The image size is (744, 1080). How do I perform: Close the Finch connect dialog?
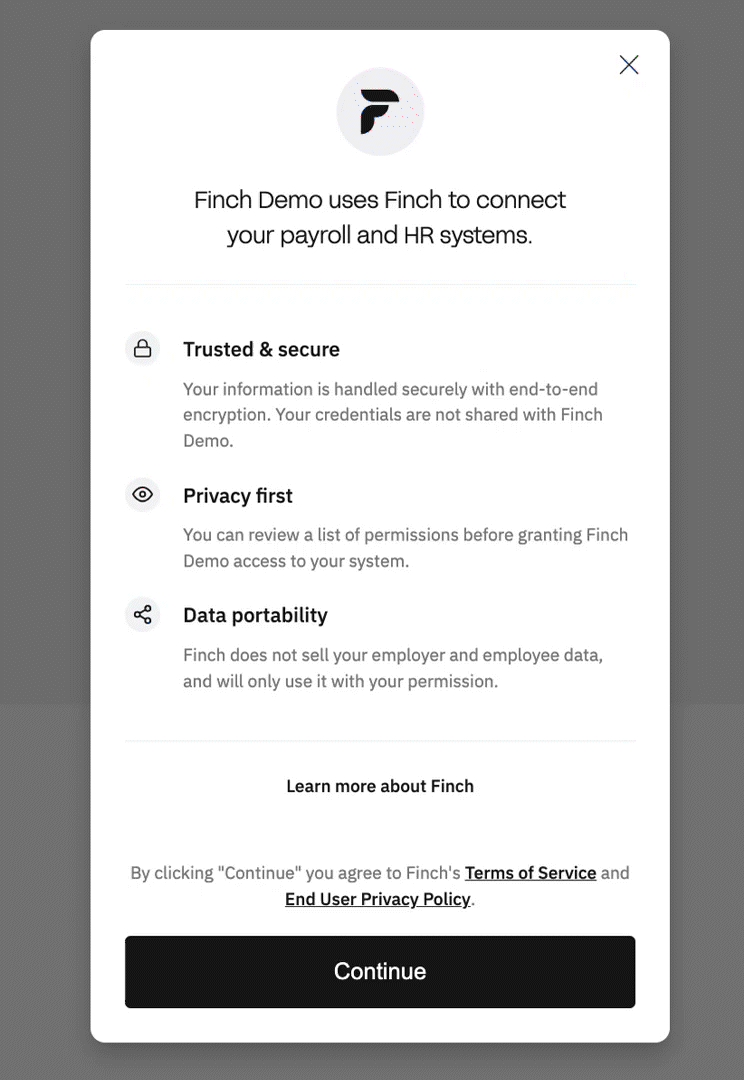[629, 65]
